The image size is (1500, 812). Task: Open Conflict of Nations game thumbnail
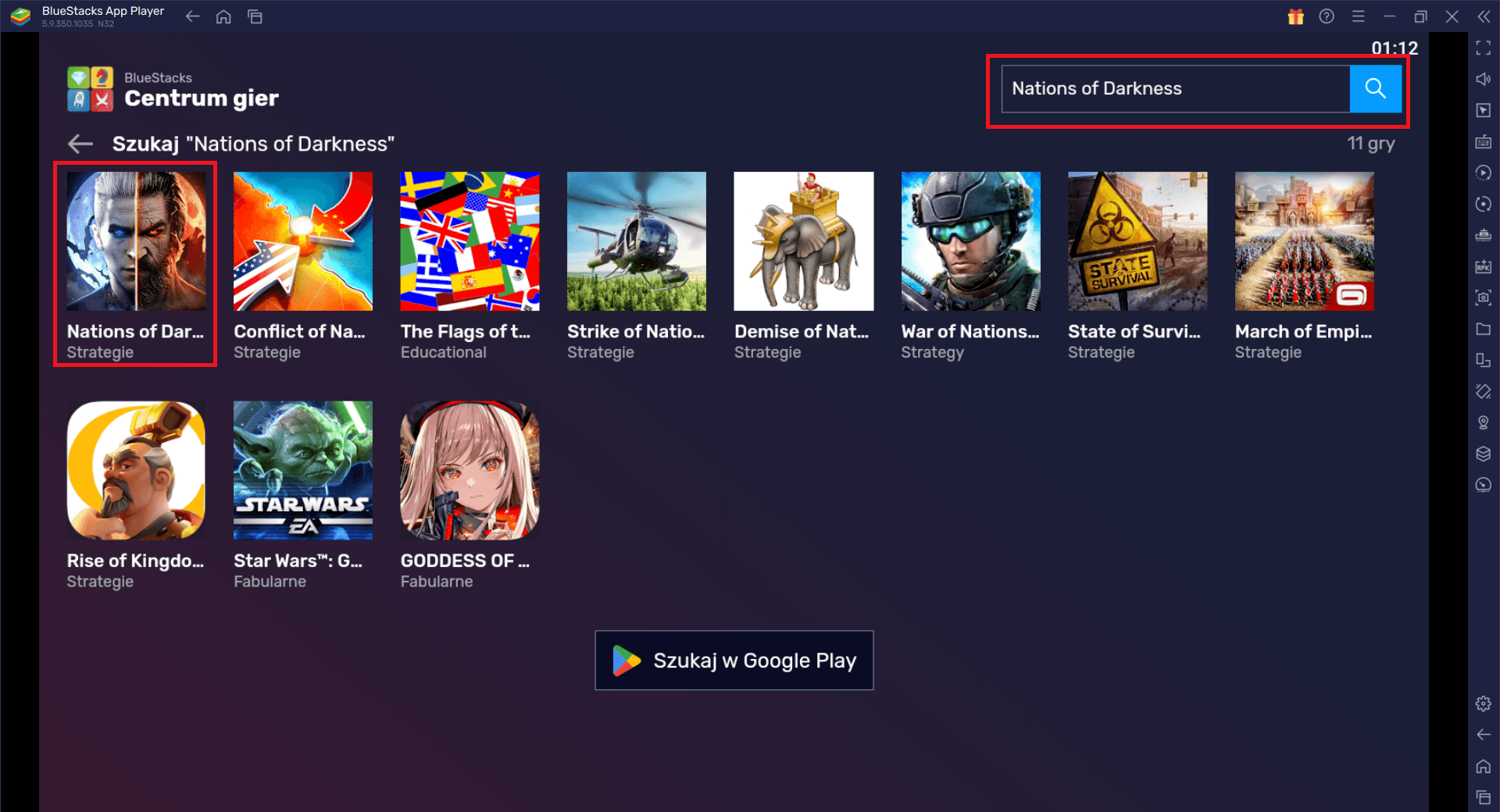(x=303, y=241)
